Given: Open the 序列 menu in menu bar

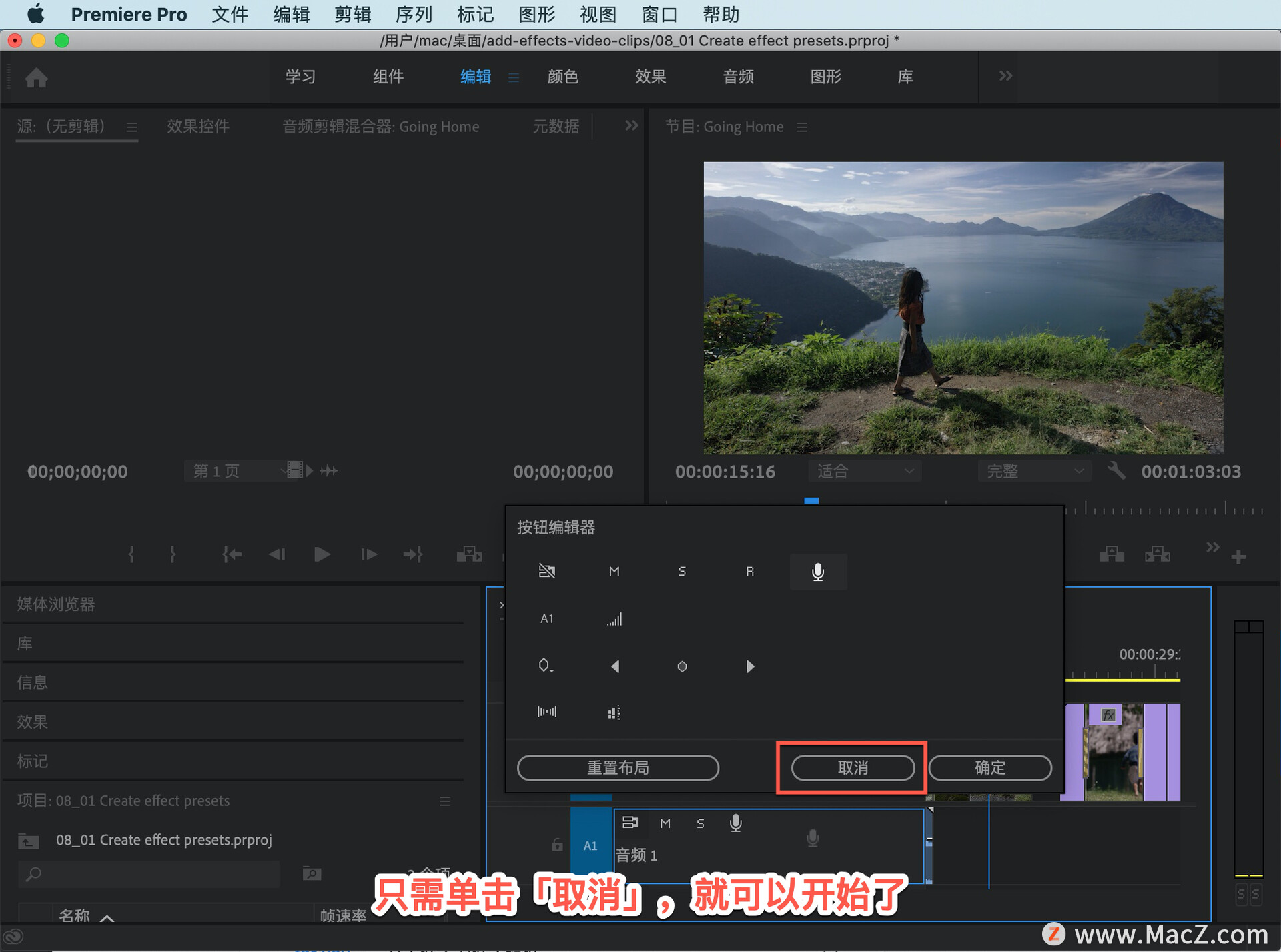Looking at the screenshot, I should coord(414,14).
